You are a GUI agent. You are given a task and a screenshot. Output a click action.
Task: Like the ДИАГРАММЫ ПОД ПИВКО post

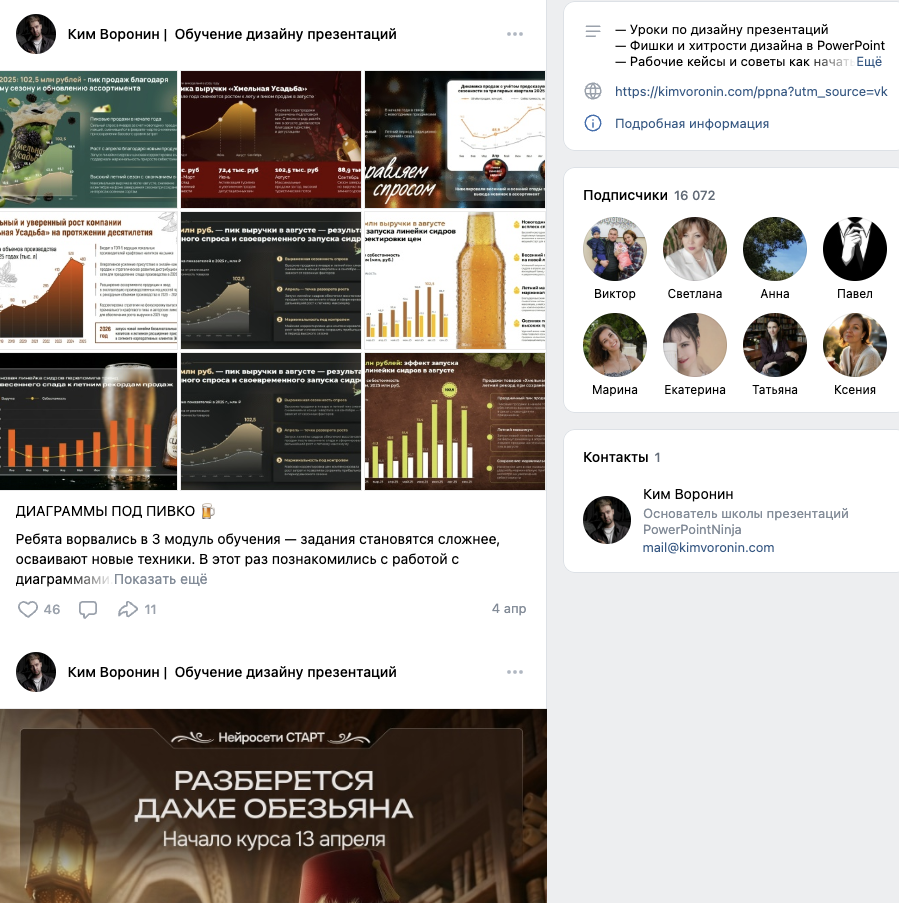(28, 609)
